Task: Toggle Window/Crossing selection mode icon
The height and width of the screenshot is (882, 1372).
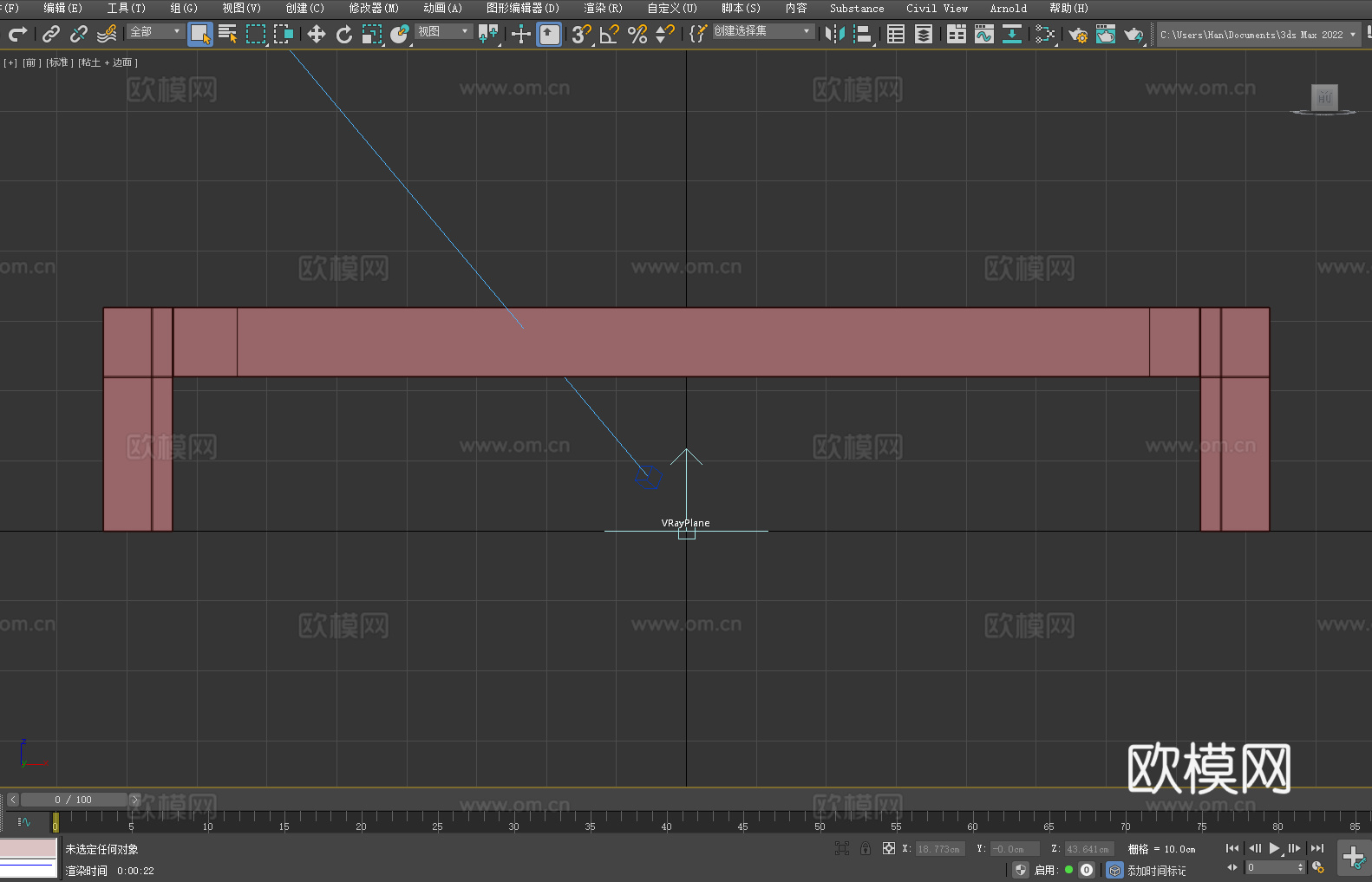Action: point(284,34)
